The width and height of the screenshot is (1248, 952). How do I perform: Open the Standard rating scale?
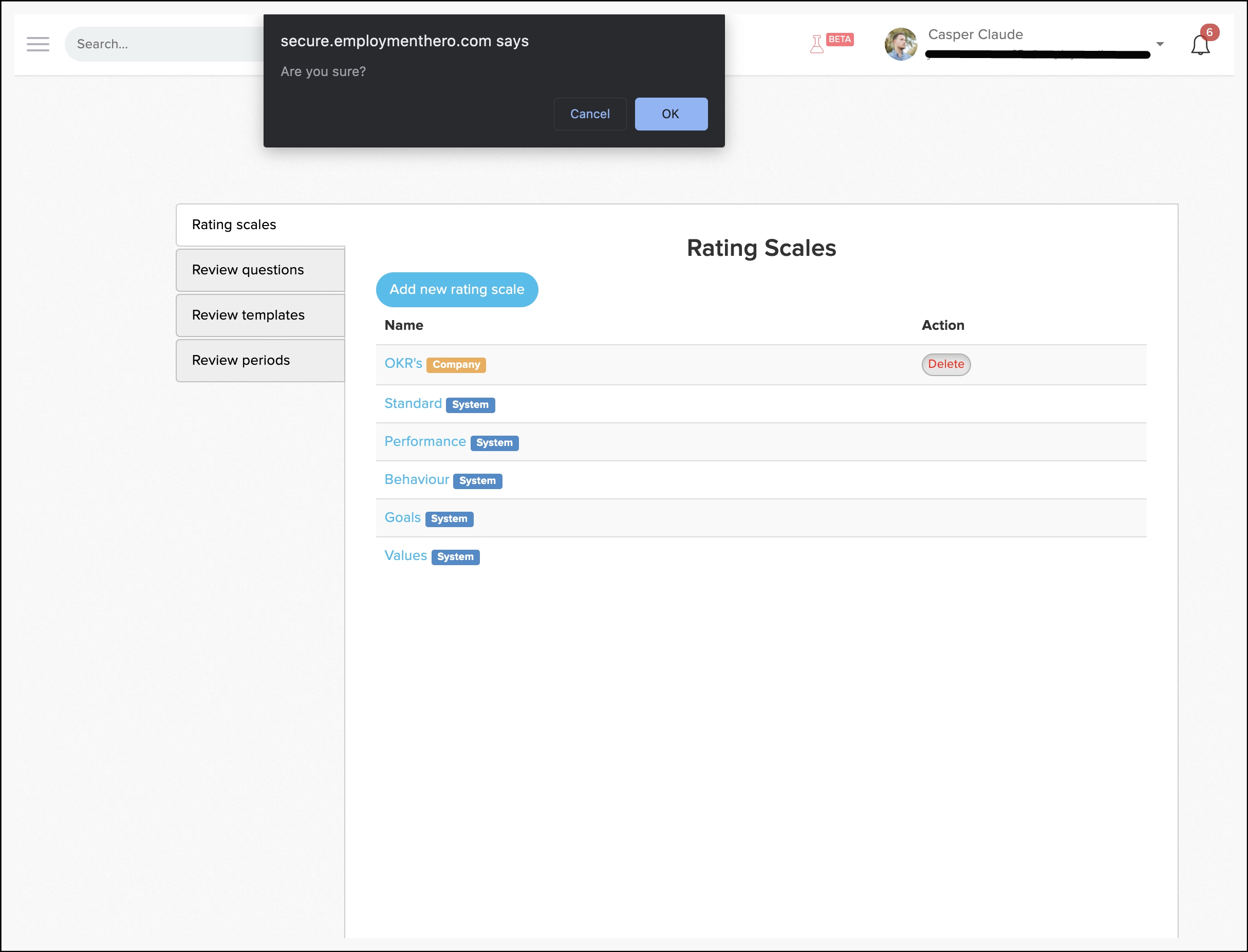[x=413, y=403]
